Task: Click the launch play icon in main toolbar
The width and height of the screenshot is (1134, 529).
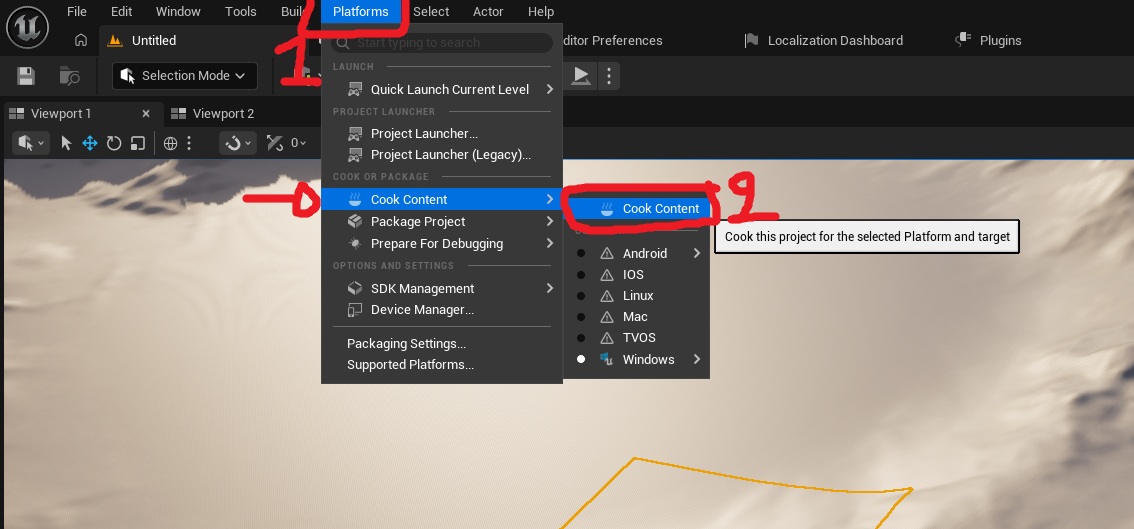Action: tap(581, 75)
